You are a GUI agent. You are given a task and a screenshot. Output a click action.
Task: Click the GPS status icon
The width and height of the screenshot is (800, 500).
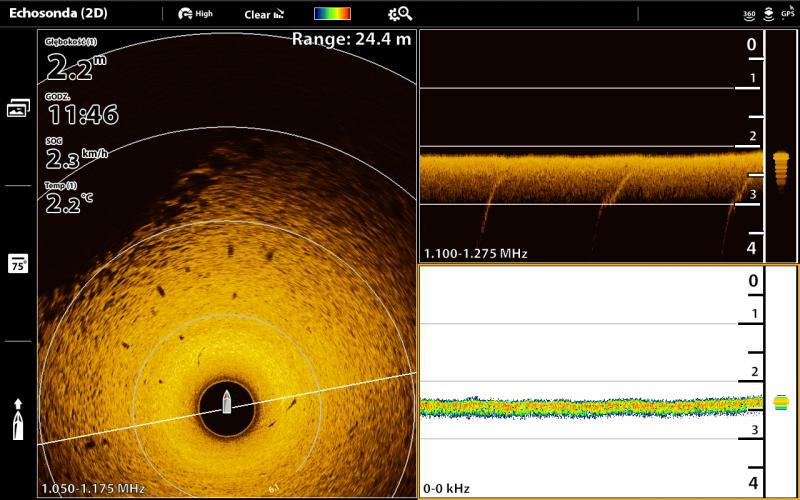(x=787, y=14)
